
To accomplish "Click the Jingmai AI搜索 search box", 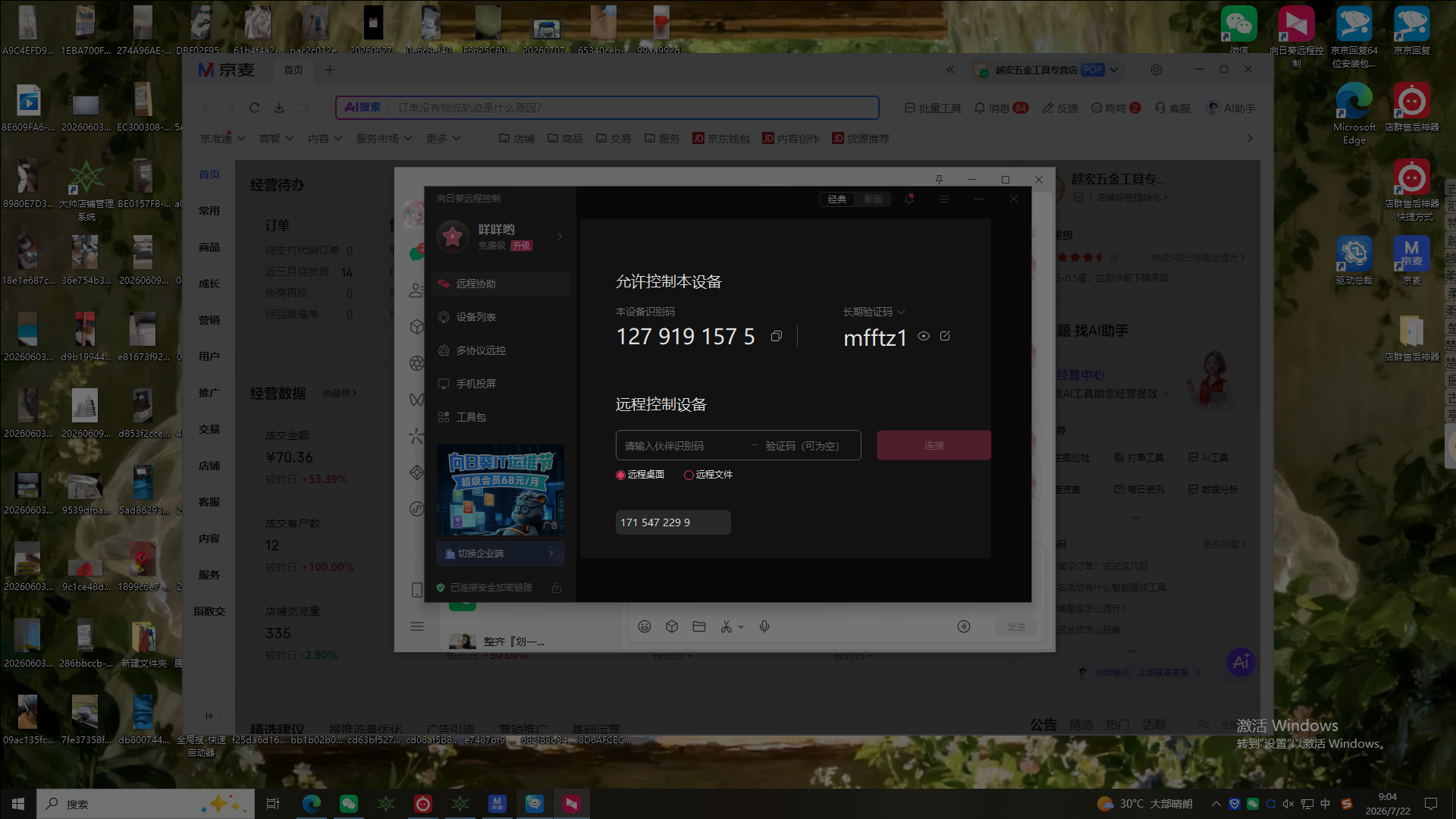I will [607, 108].
